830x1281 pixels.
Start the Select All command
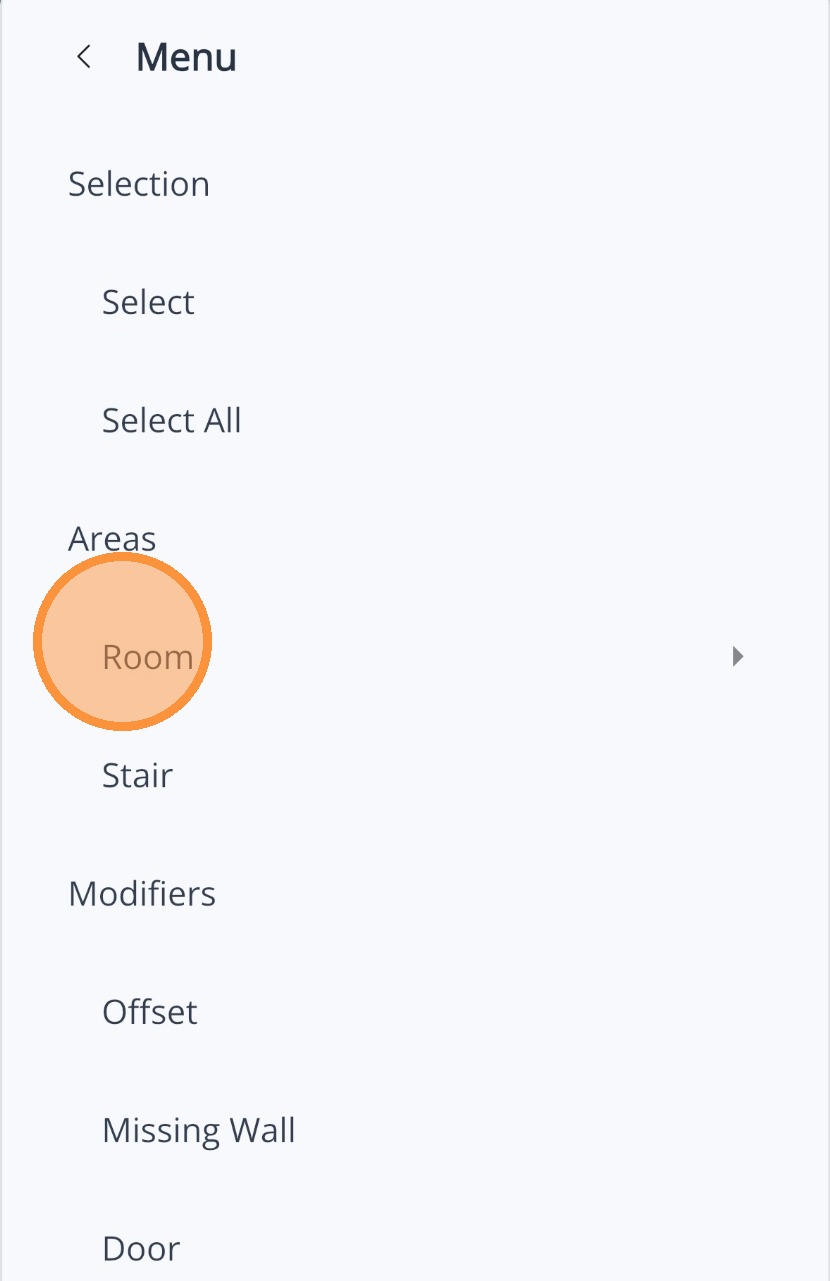172,420
